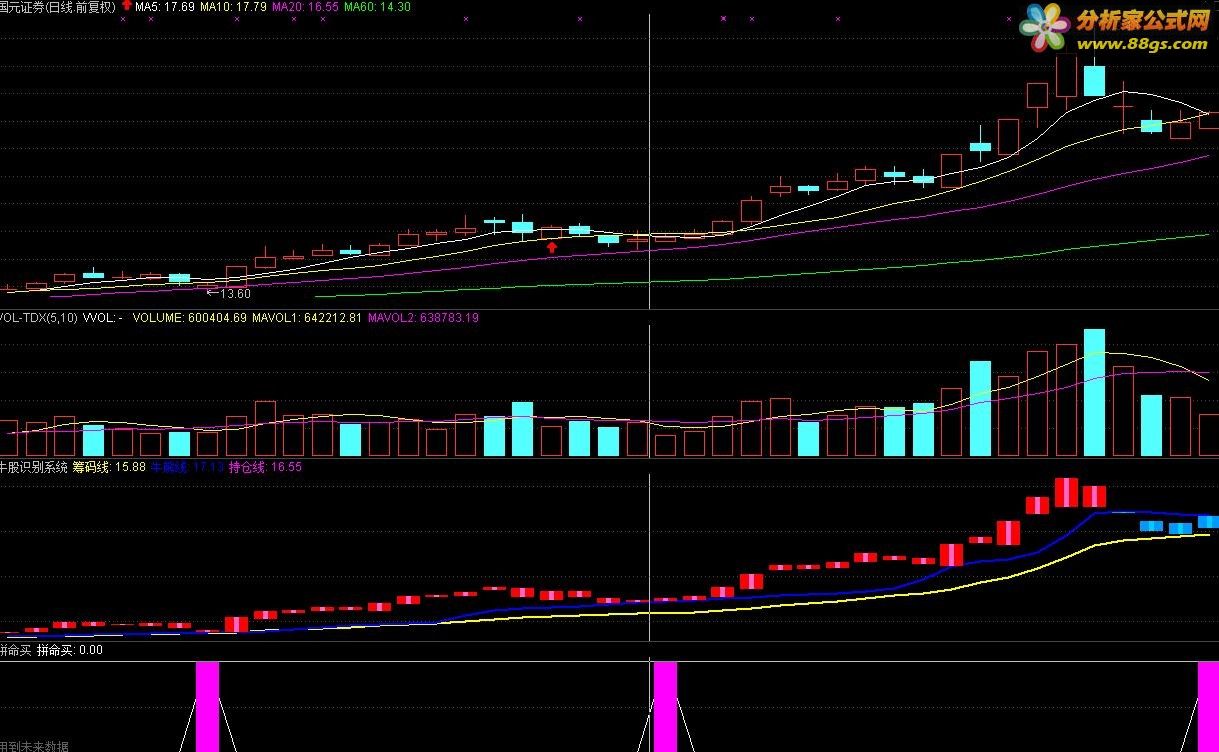Click the MA60: 14.30 indicator label
Screen dimensions: 1219x752
pos(376,7)
